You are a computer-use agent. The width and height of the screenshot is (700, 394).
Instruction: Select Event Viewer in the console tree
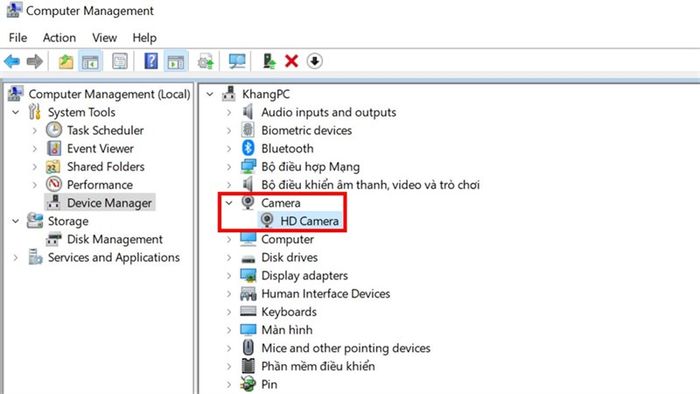point(100,149)
